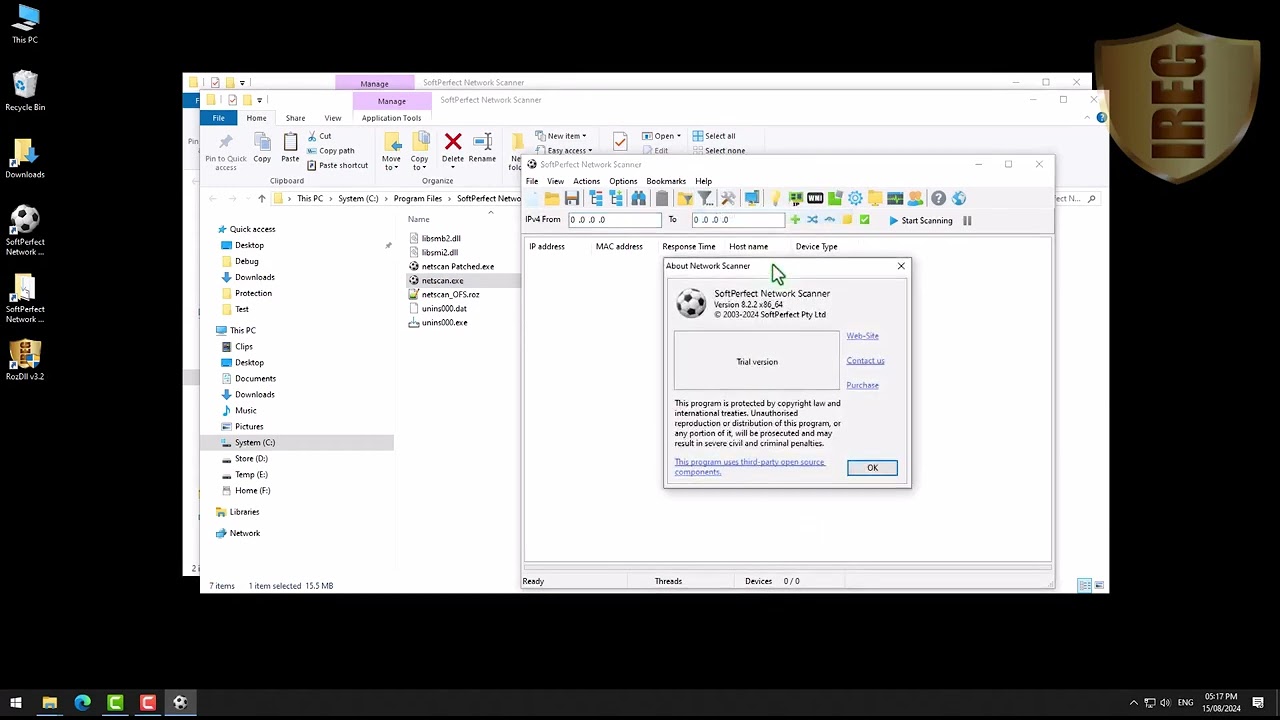Click the green IP card toolbar icon

click(x=795, y=198)
